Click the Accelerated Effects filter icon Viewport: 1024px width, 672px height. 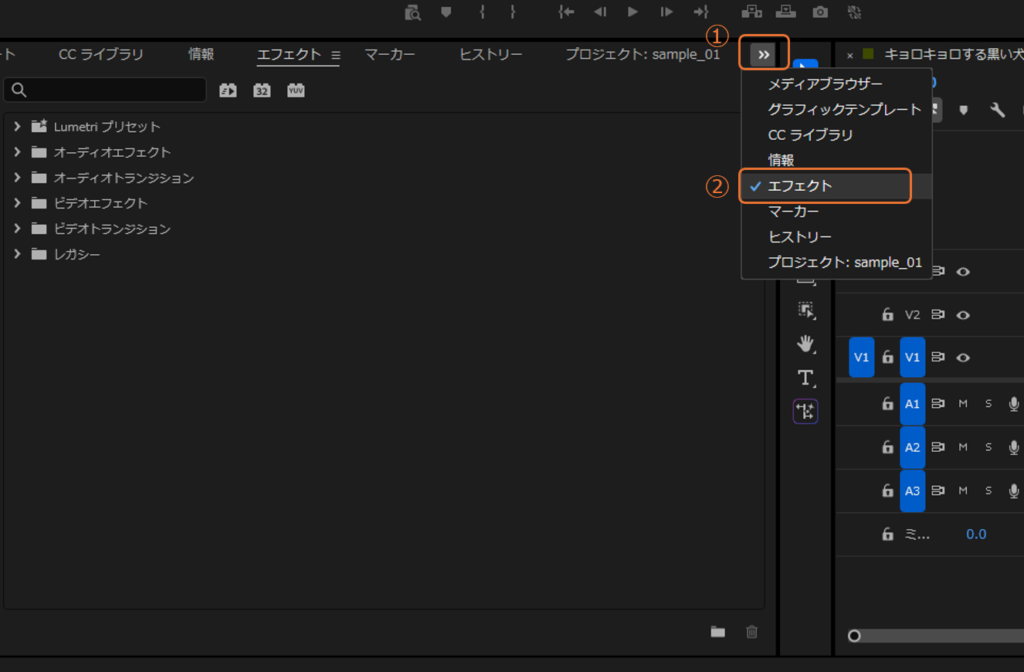(x=228, y=90)
